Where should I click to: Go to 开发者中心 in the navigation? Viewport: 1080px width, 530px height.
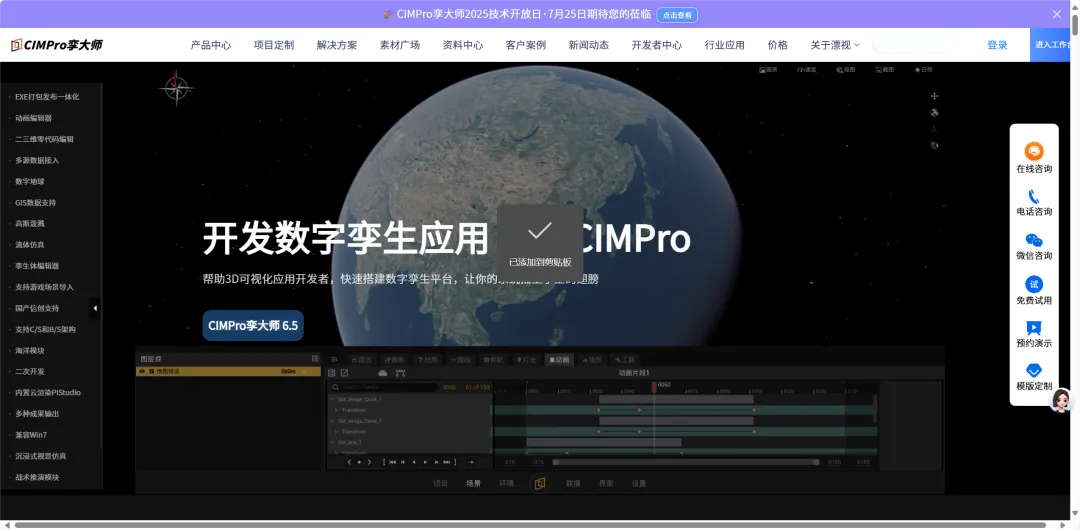pyautogui.click(x=656, y=45)
